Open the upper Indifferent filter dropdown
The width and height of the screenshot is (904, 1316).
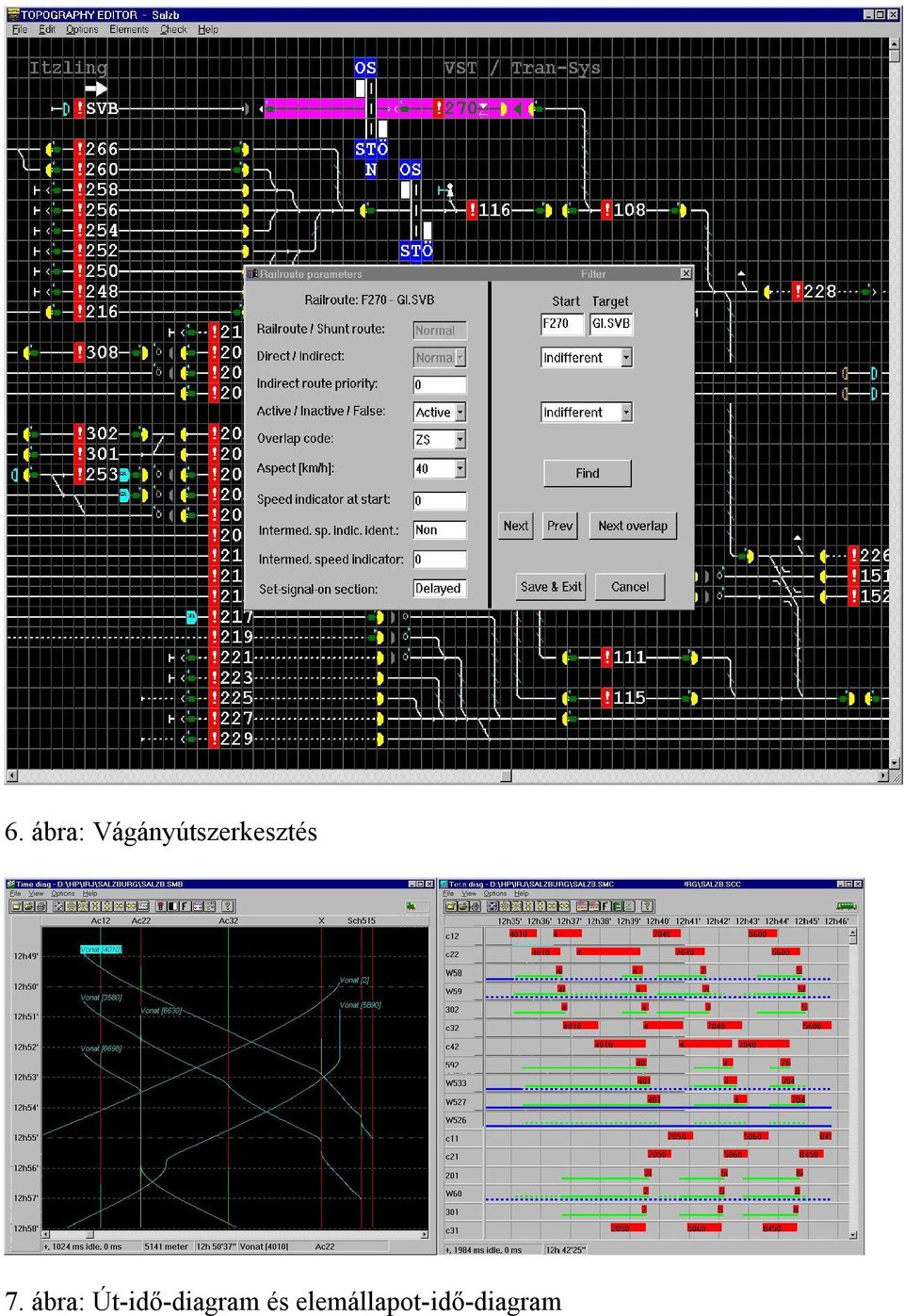(x=626, y=358)
